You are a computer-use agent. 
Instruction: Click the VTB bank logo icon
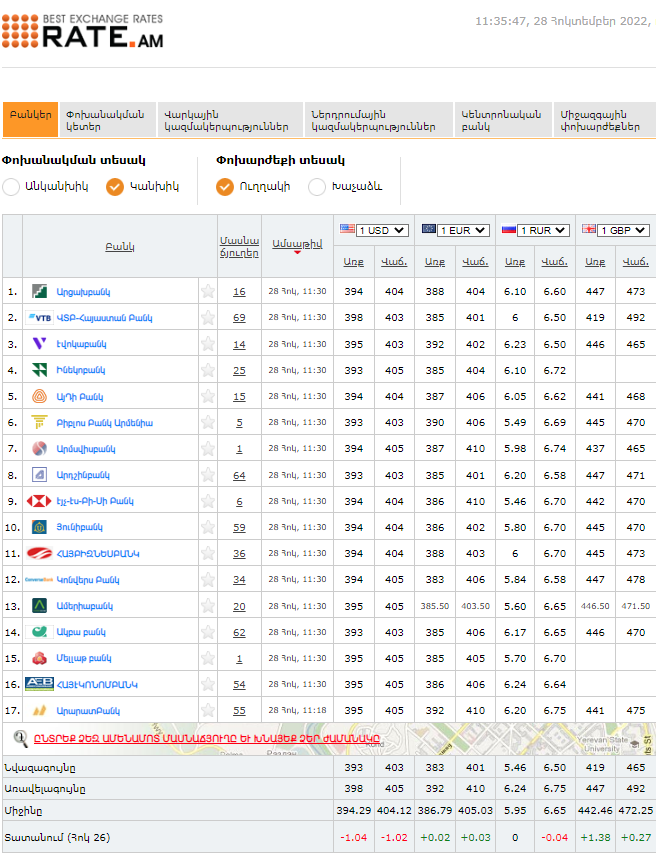click(39, 317)
